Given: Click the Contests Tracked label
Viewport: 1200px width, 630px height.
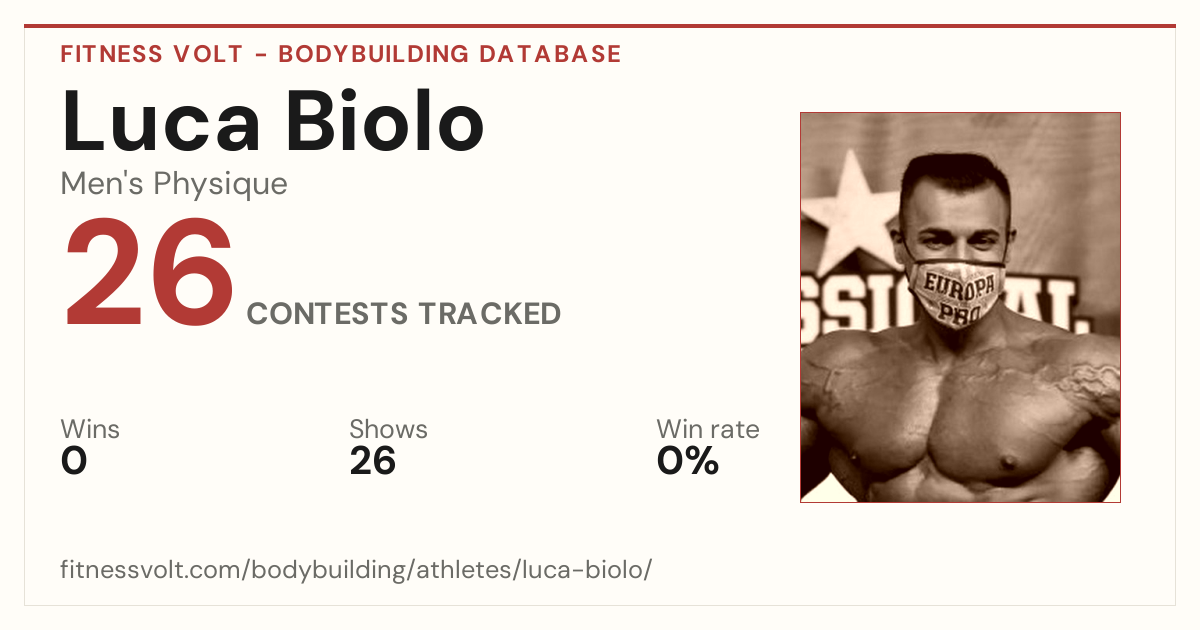Looking at the screenshot, I should coord(404,314).
